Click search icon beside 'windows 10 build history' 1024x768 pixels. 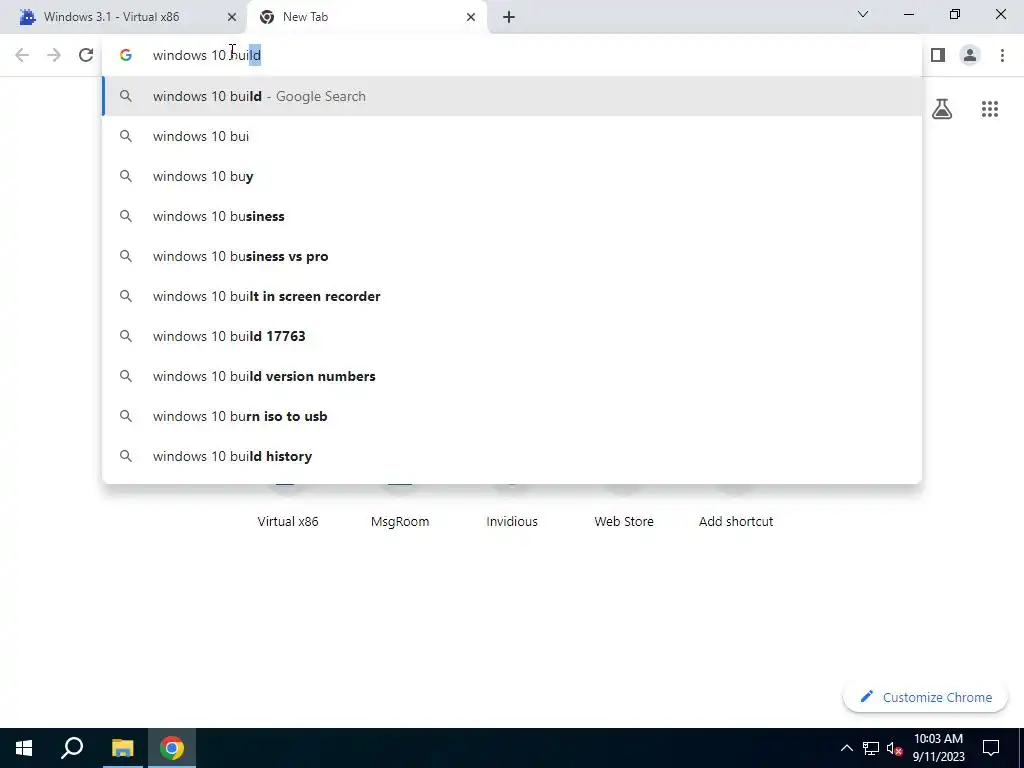[125, 456]
